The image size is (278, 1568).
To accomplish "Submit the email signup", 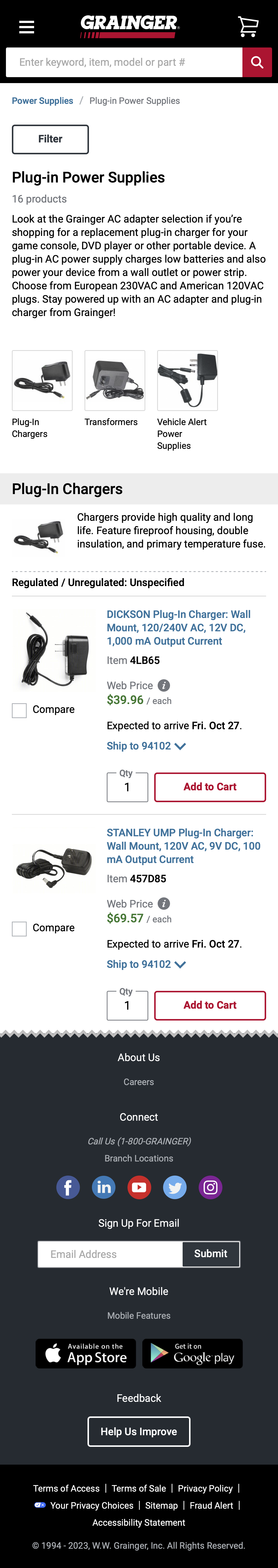I will 211,1254.
